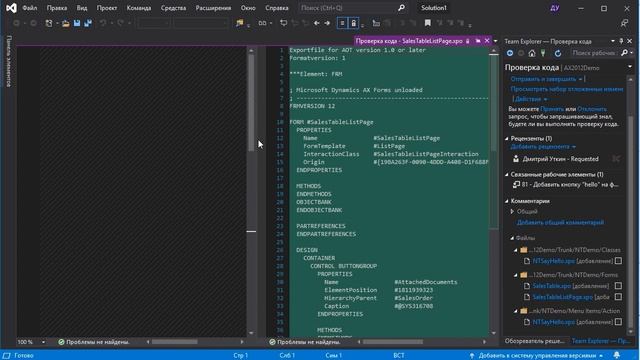
Task: Click Добавить общий комментарий link
Action: (x=560, y=222)
